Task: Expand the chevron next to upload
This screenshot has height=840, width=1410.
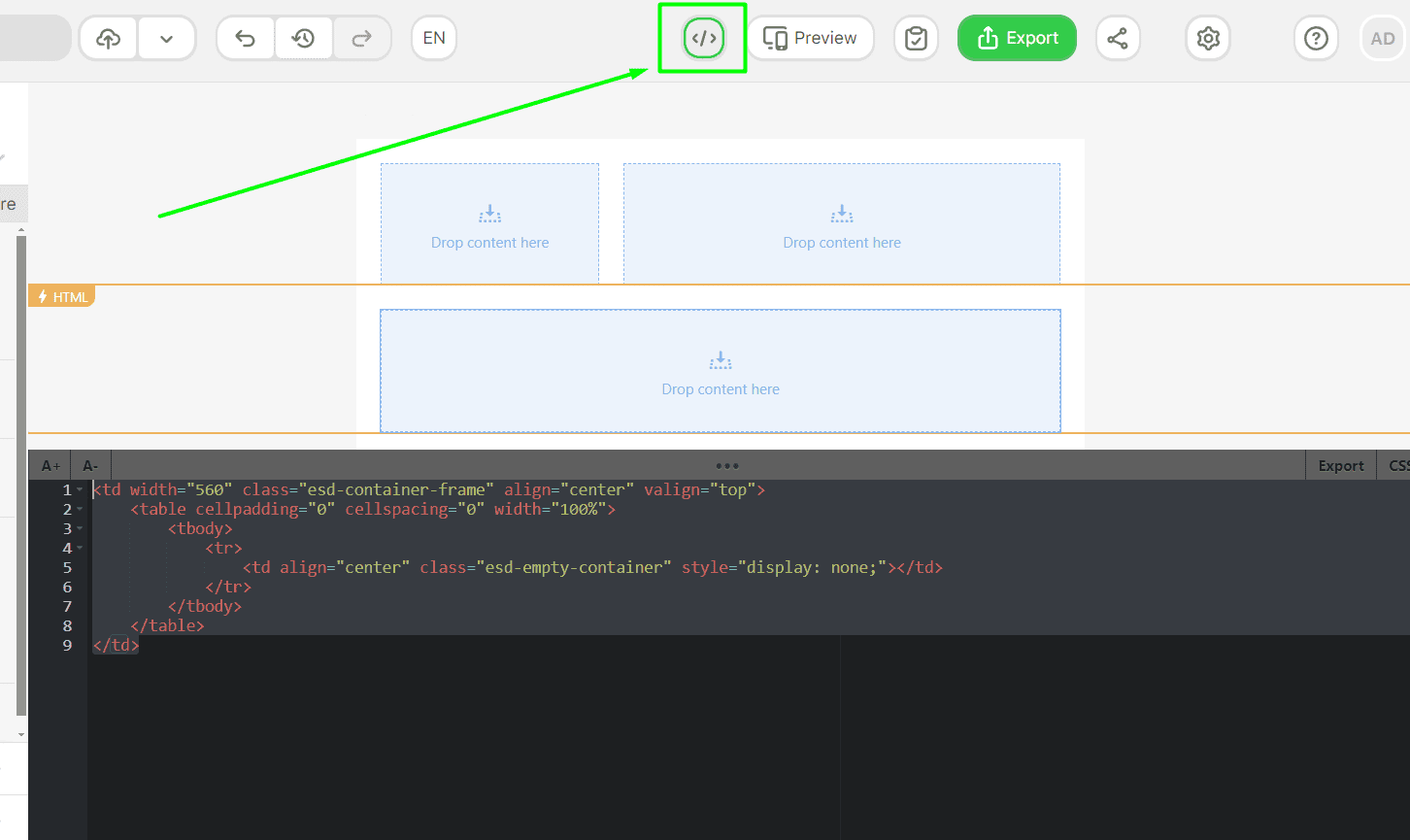Action: 166,38
